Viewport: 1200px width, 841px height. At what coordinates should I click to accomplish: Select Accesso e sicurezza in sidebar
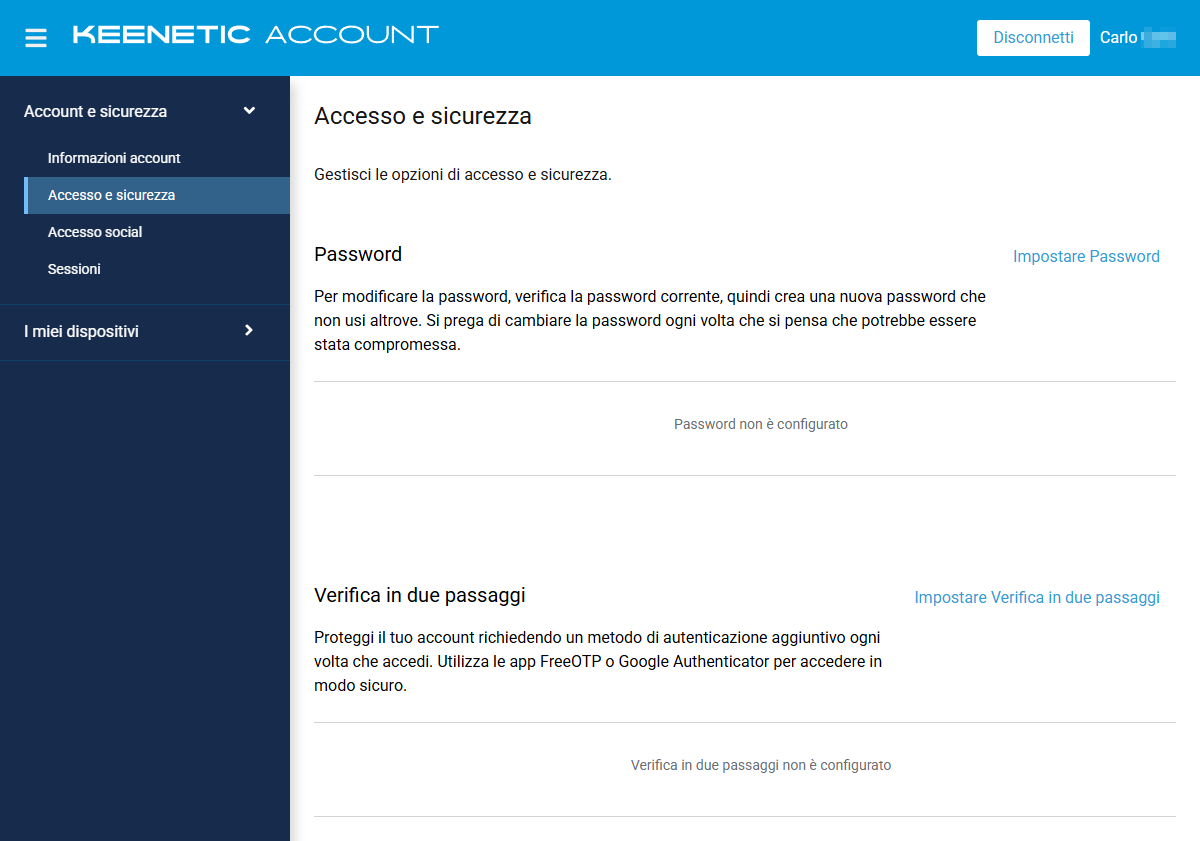tap(157, 195)
